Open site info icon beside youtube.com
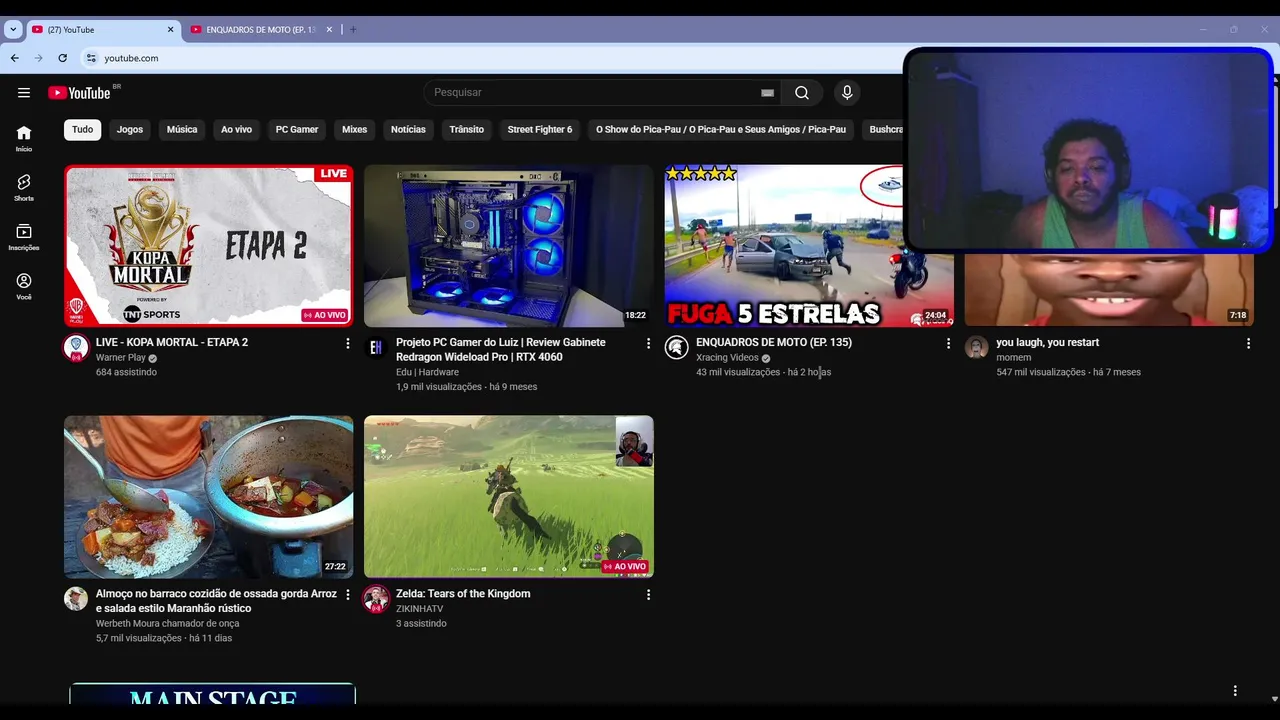 91,58
